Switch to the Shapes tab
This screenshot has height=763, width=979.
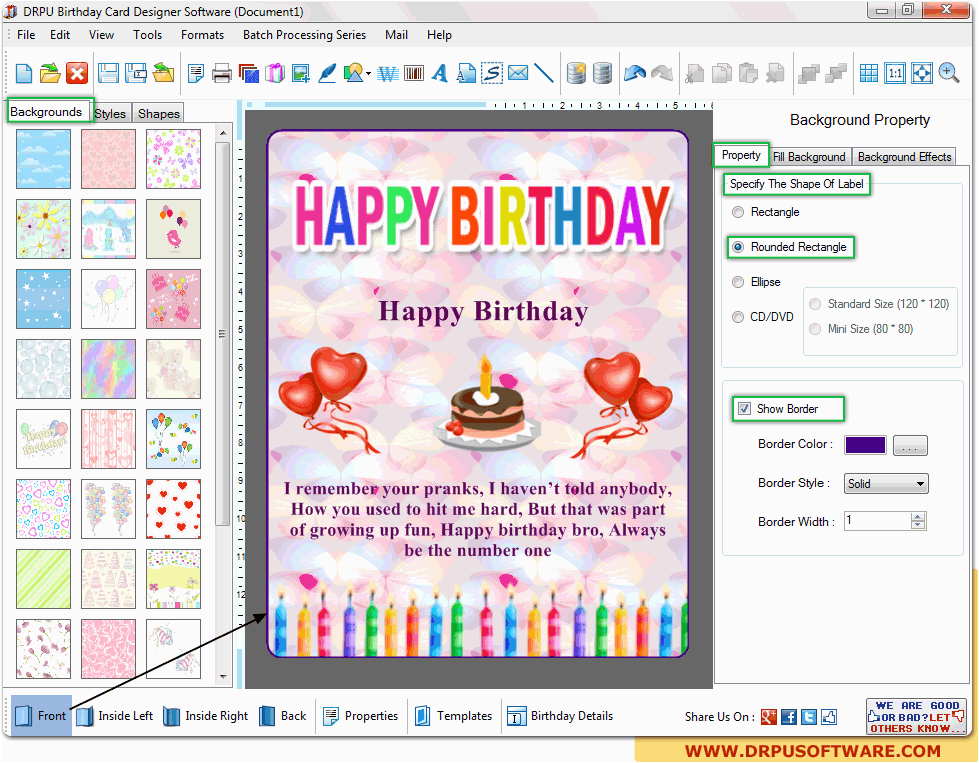pos(159,114)
